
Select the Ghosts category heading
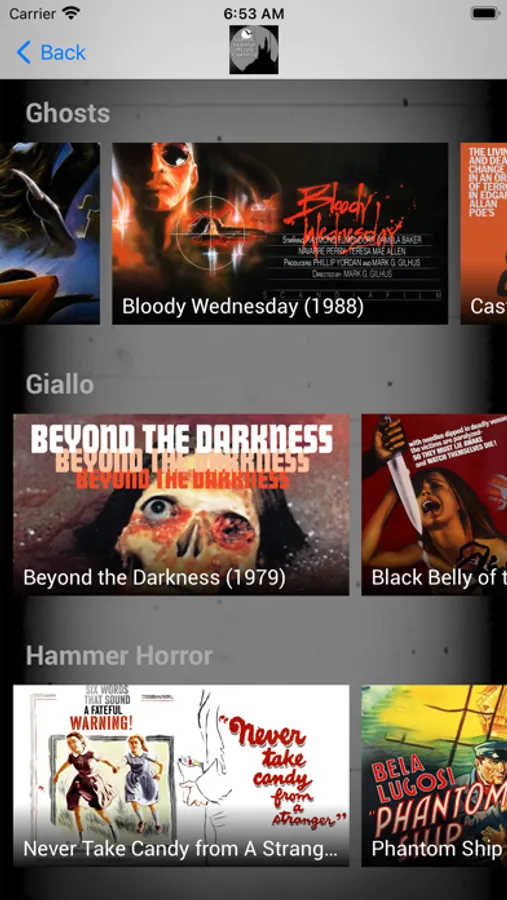68,113
